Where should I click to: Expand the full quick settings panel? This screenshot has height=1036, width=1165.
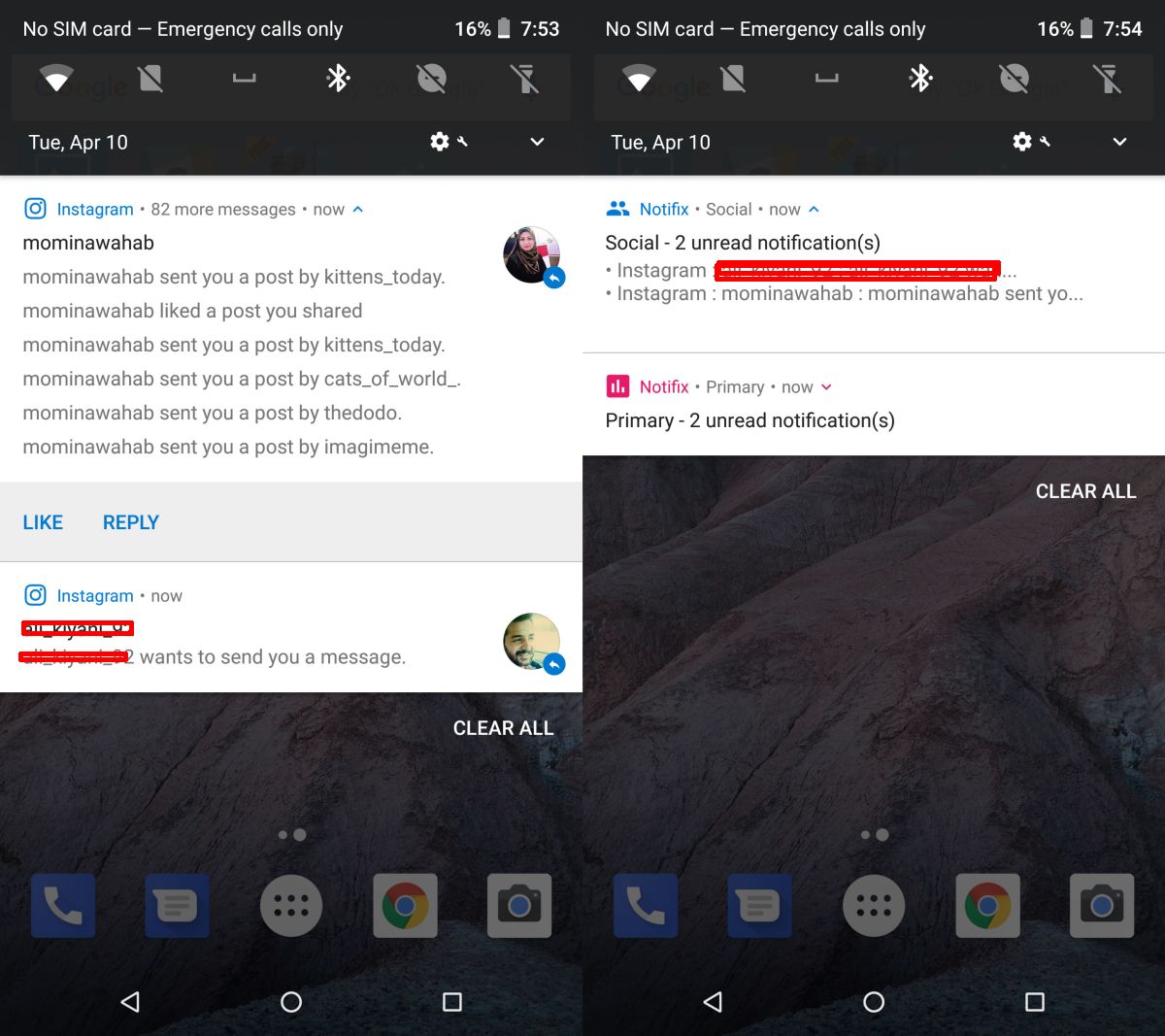tap(537, 142)
